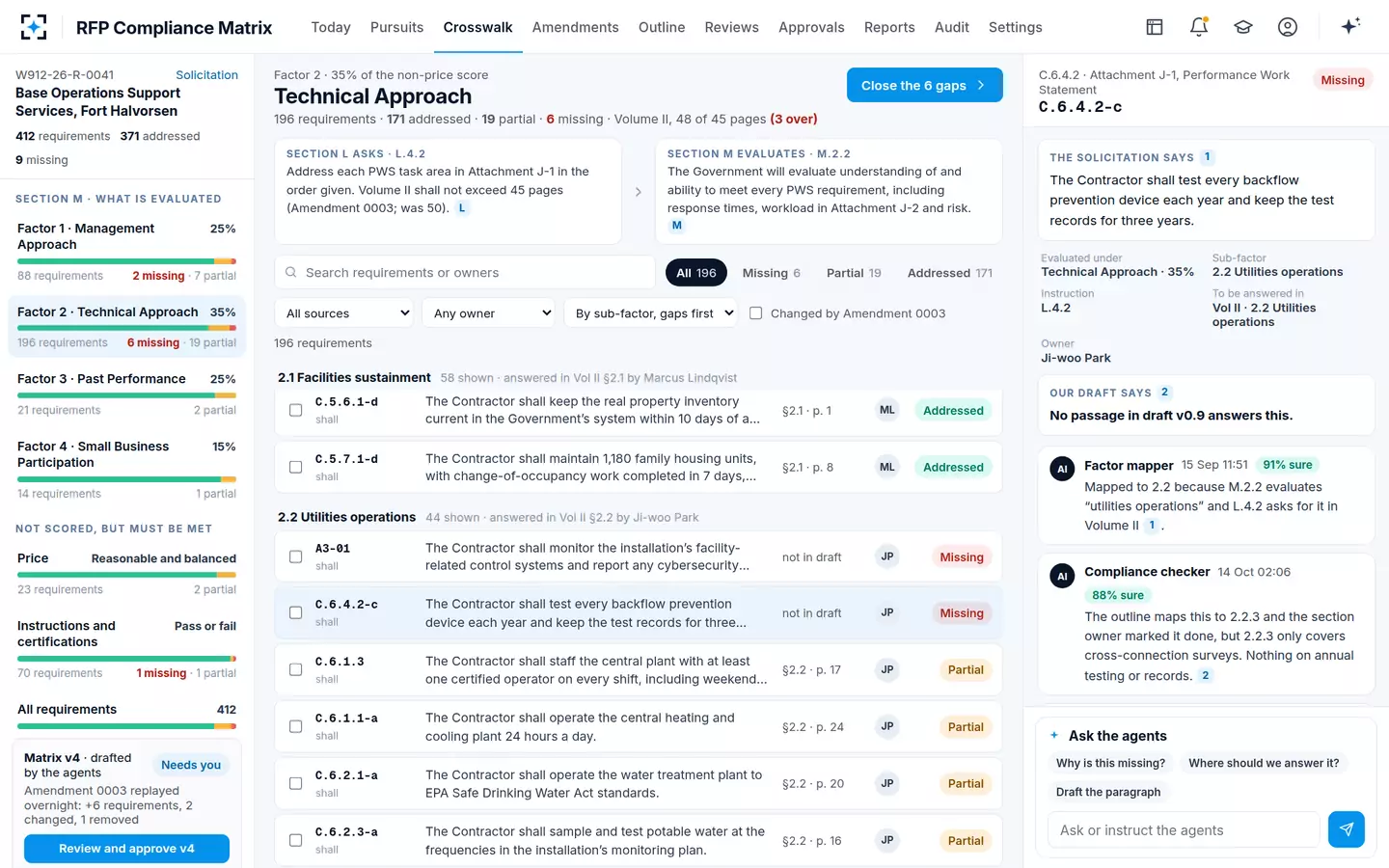Image resolution: width=1389 pixels, height=868 pixels.
Task: Expand the Any owner dropdown
Action: [x=492, y=313]
